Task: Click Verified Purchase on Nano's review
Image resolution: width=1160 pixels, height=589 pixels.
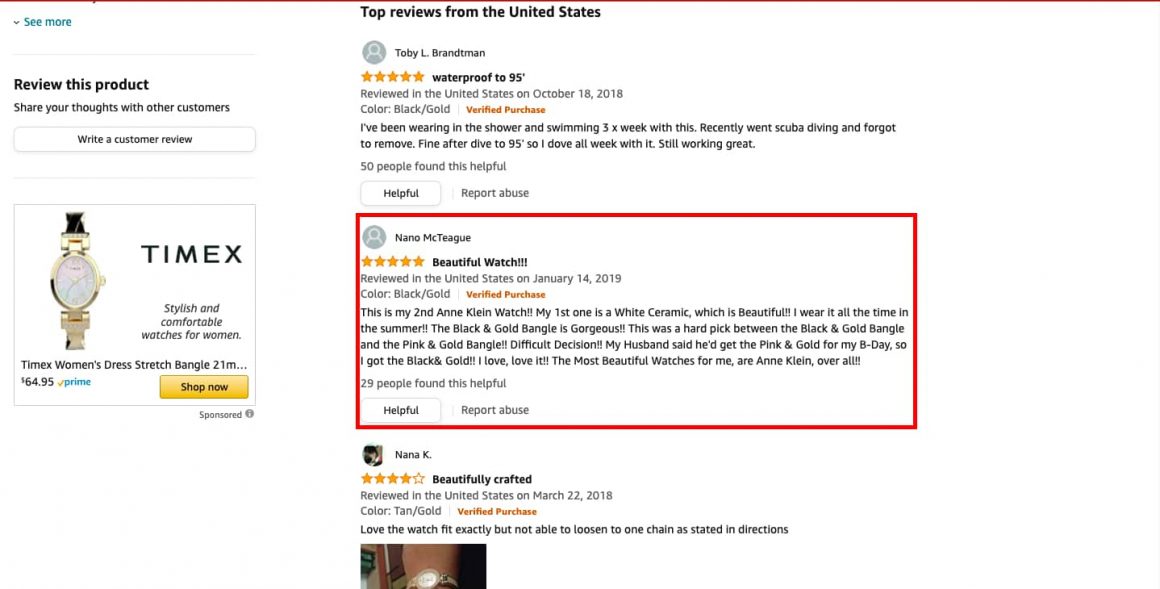Action: coord(505,294)
